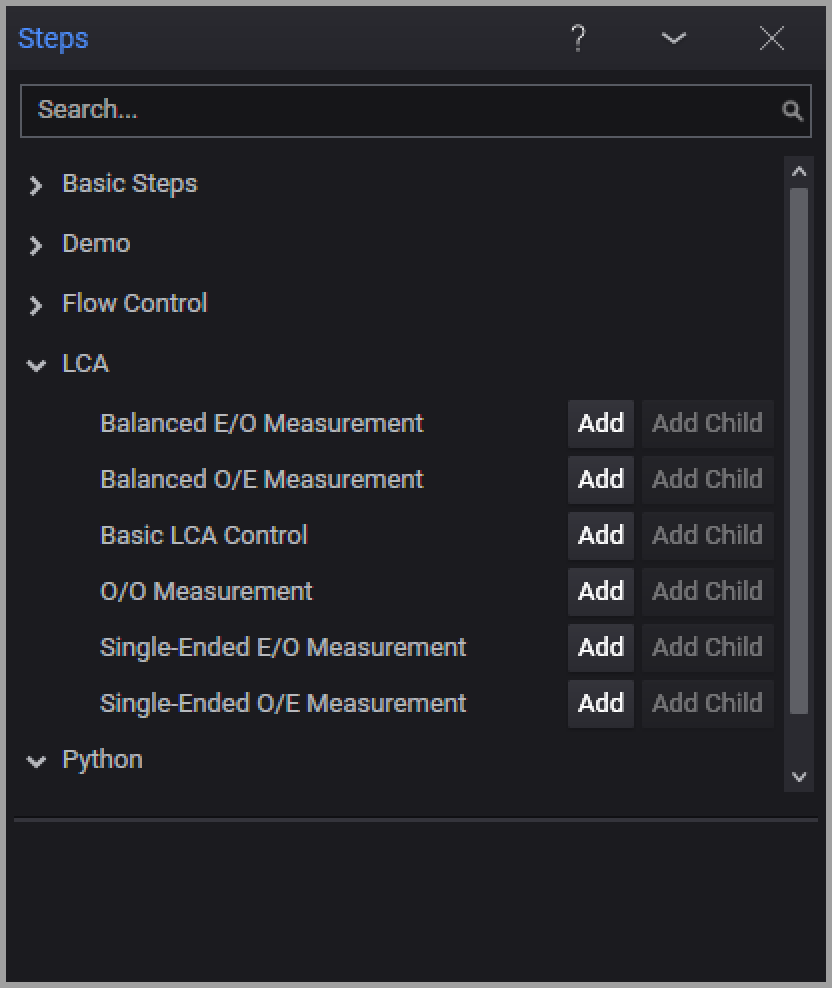Image resolution: width=832 pixels, height=988 pixels.
Task: Collapse the Python group
Action: (x=37, y=761)
